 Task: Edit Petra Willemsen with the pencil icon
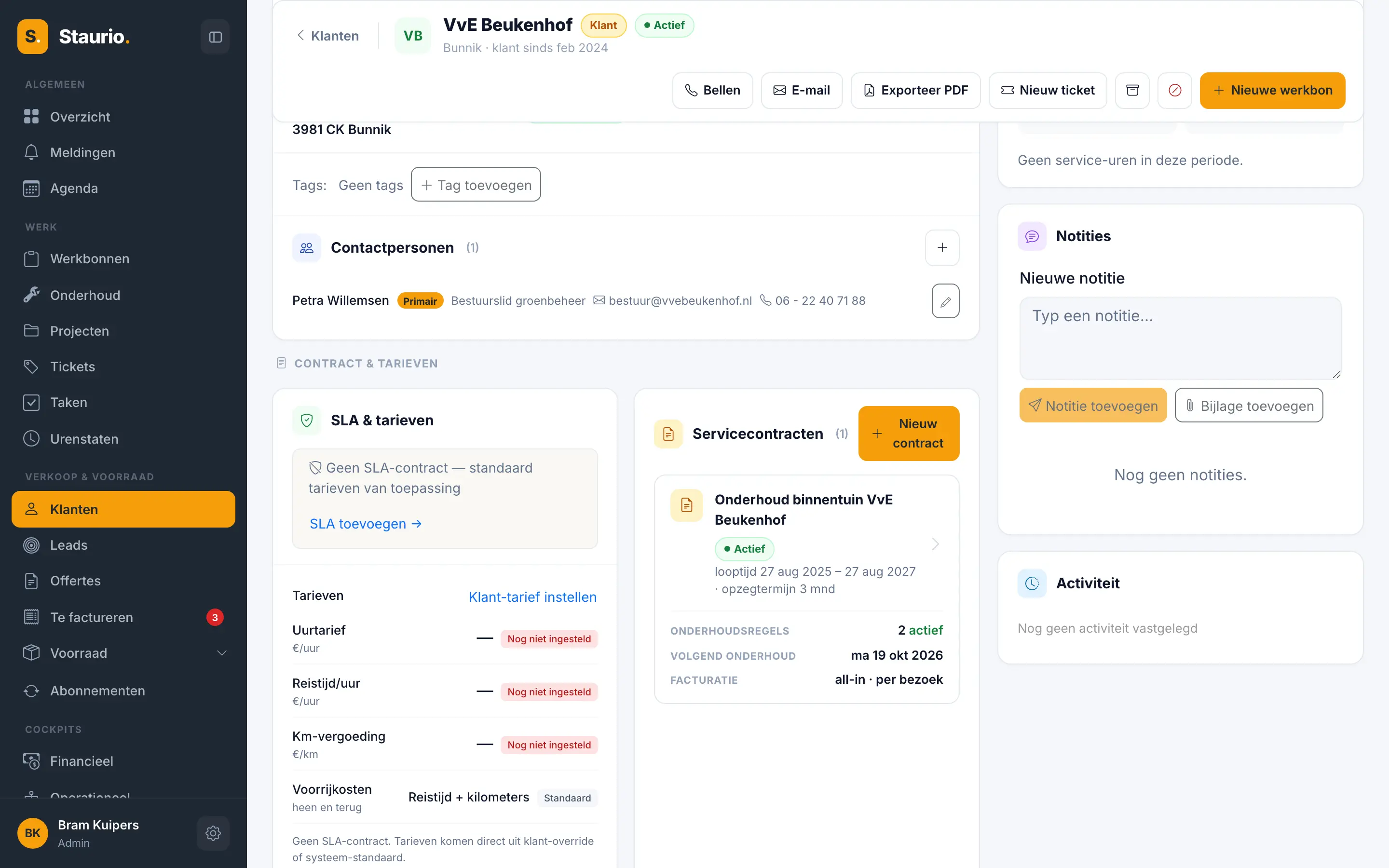(945, 301)
